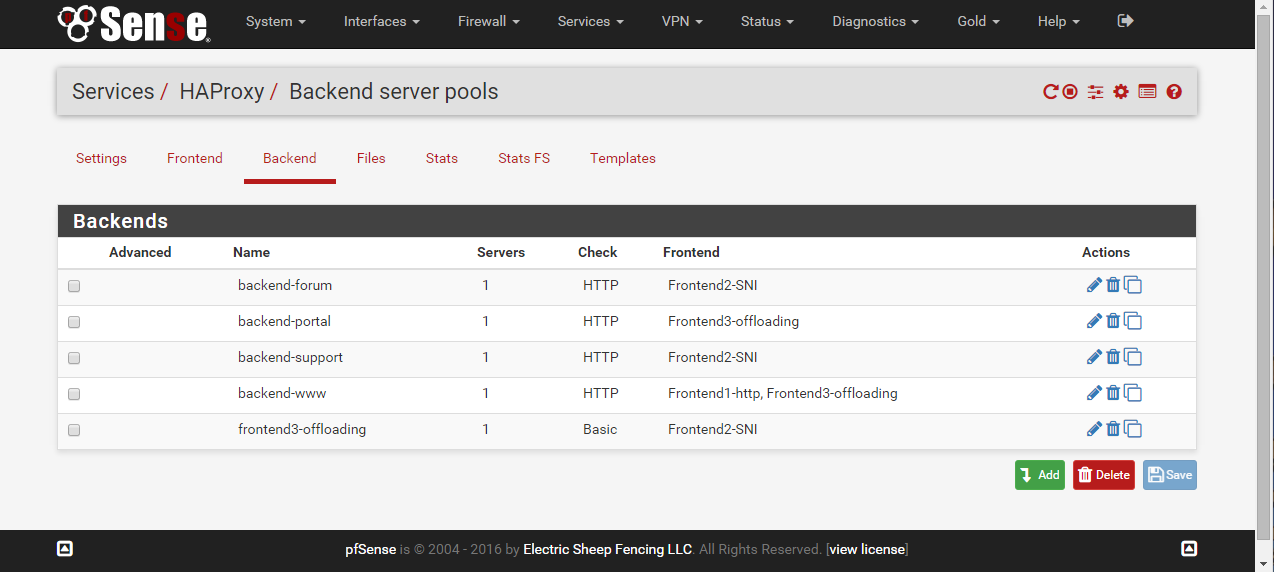
Task: Tick the checkbox for backend-forum
Action: (x=74, y=286)
